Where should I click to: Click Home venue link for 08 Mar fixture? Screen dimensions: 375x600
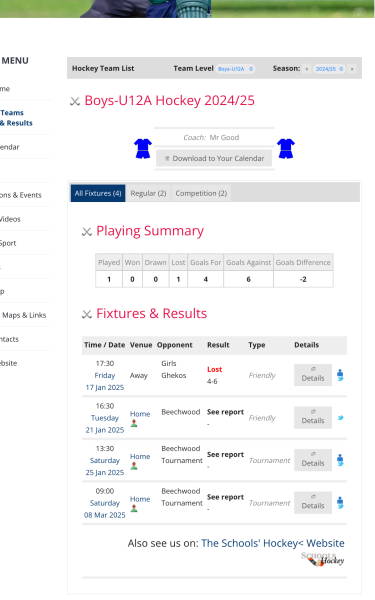point(140,499)
